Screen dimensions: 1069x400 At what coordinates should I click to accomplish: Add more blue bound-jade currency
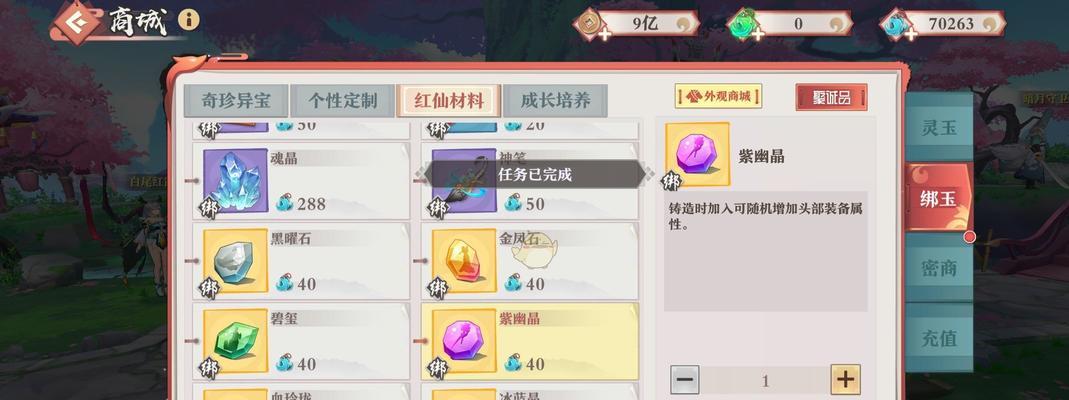[911, 34]
